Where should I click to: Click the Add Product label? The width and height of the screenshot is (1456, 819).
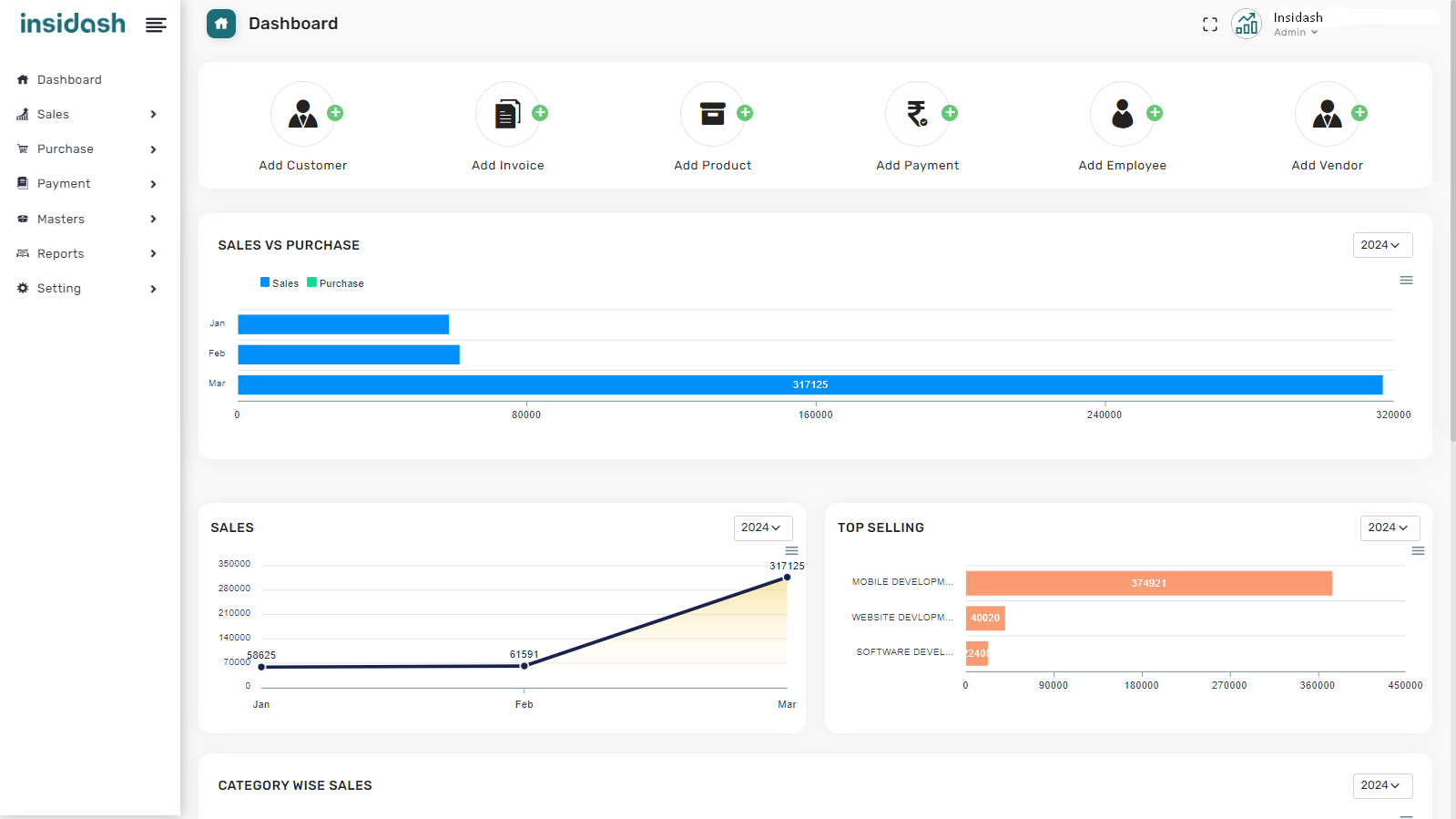713,166
